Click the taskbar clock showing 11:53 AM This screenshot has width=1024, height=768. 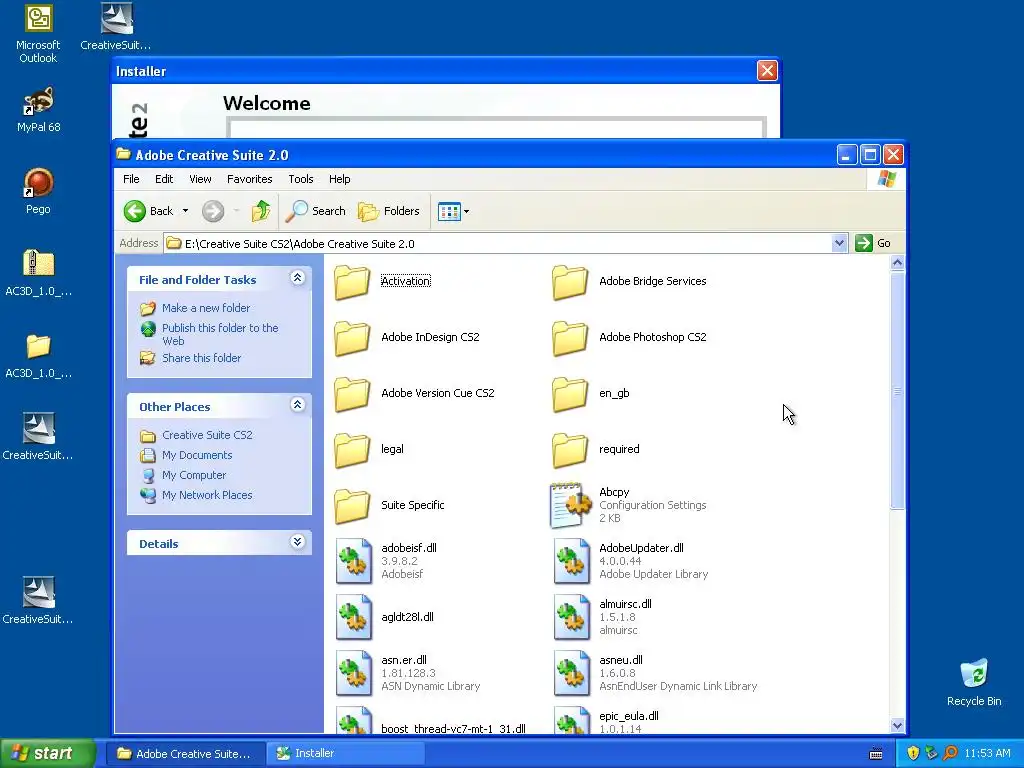pyautogui.click(x=987, y=754)
